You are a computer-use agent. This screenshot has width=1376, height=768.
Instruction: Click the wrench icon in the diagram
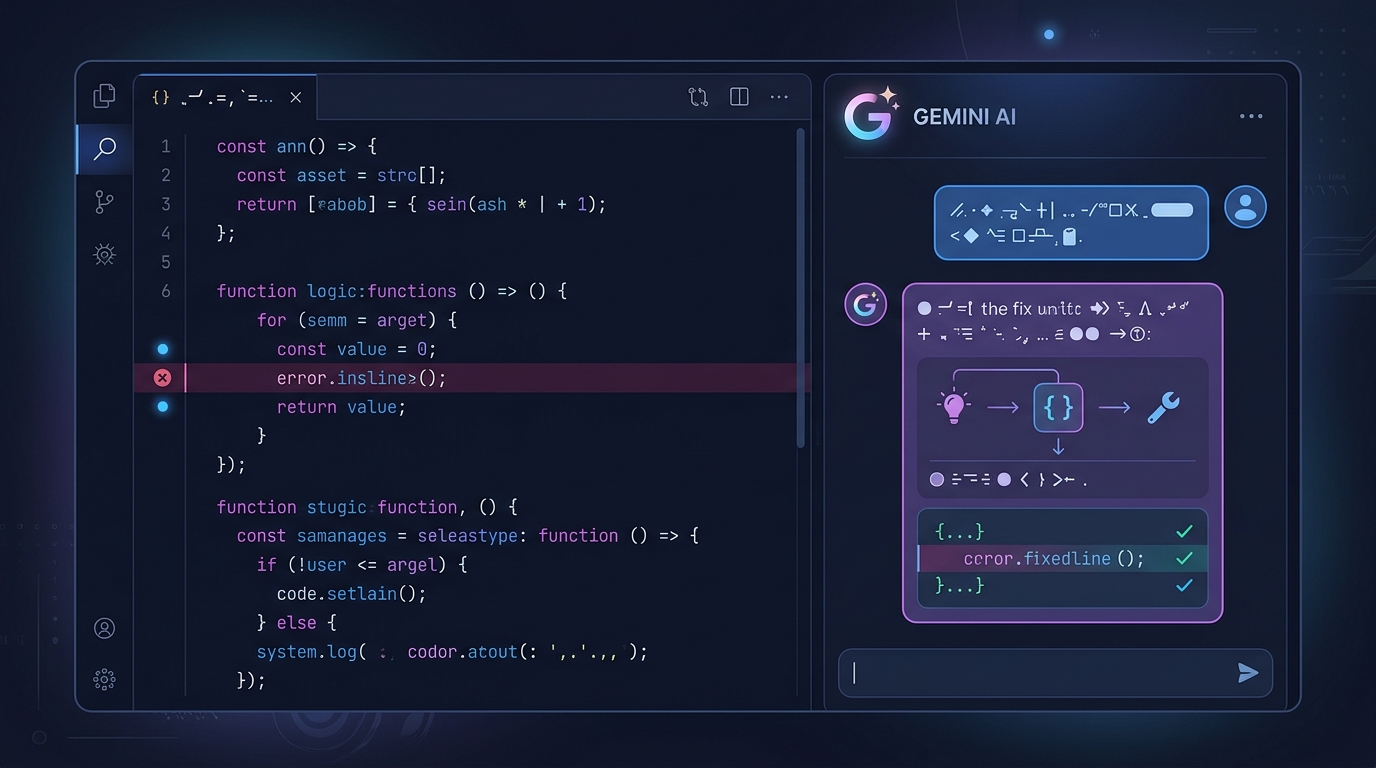(1162, 407)
